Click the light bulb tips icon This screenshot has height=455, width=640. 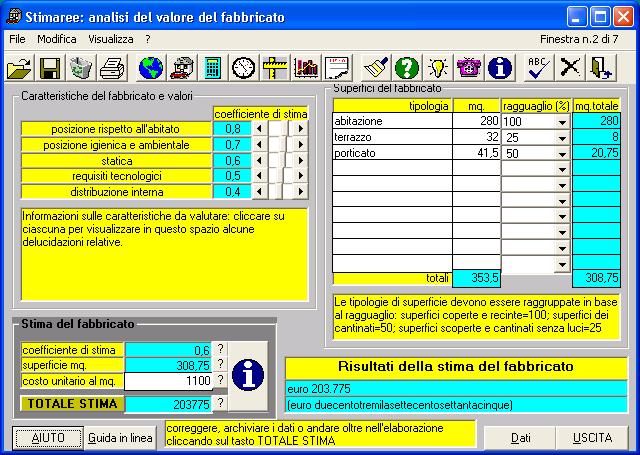(x=437, y=68)
